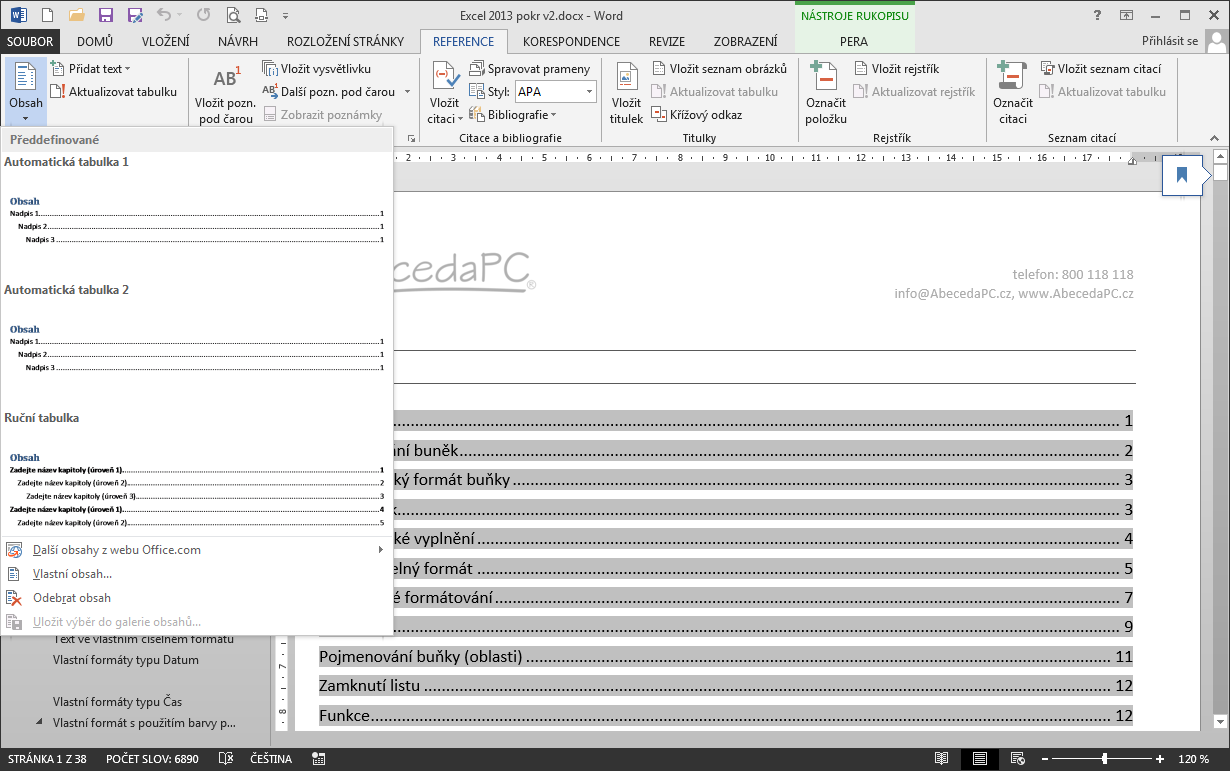Click Vložit seznam citací
Viewport: 1230px width, 771px height.
coord(1101,69)
